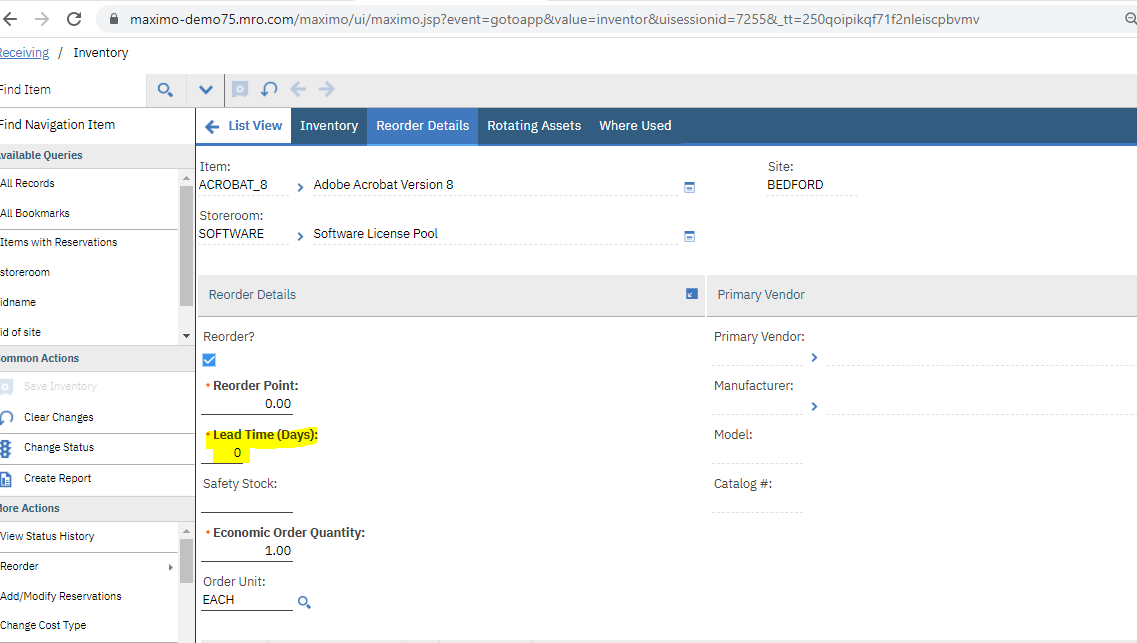Screen dimensions: 1137x643
Task: Open long description icon beside Software License Pool
Action: [689, 236]
